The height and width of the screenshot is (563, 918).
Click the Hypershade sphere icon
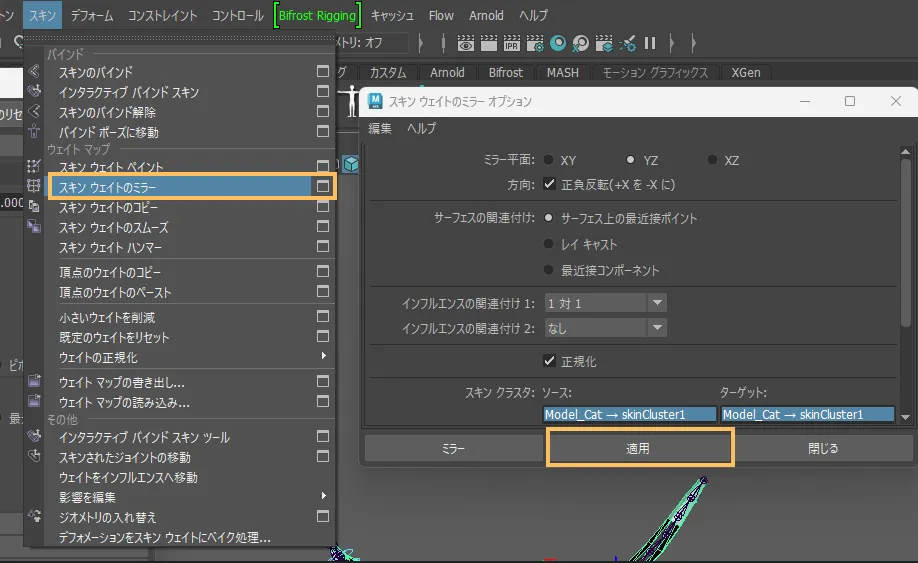click(558, 43)
